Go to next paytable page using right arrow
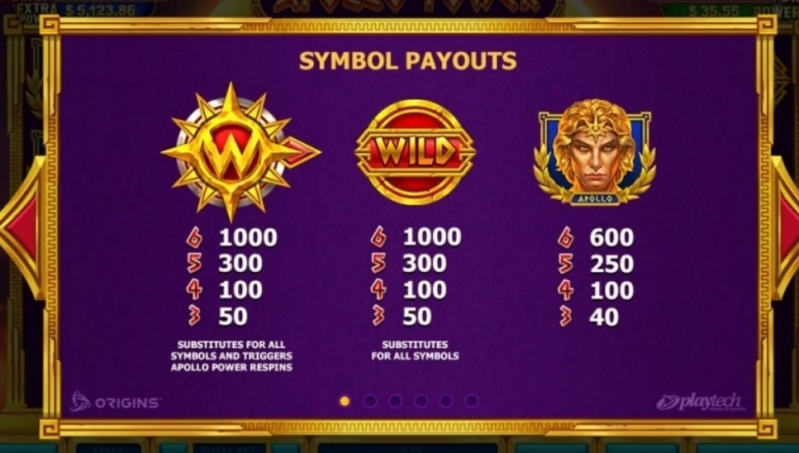Viewport: 799px width, 453px height. (786, 228)
